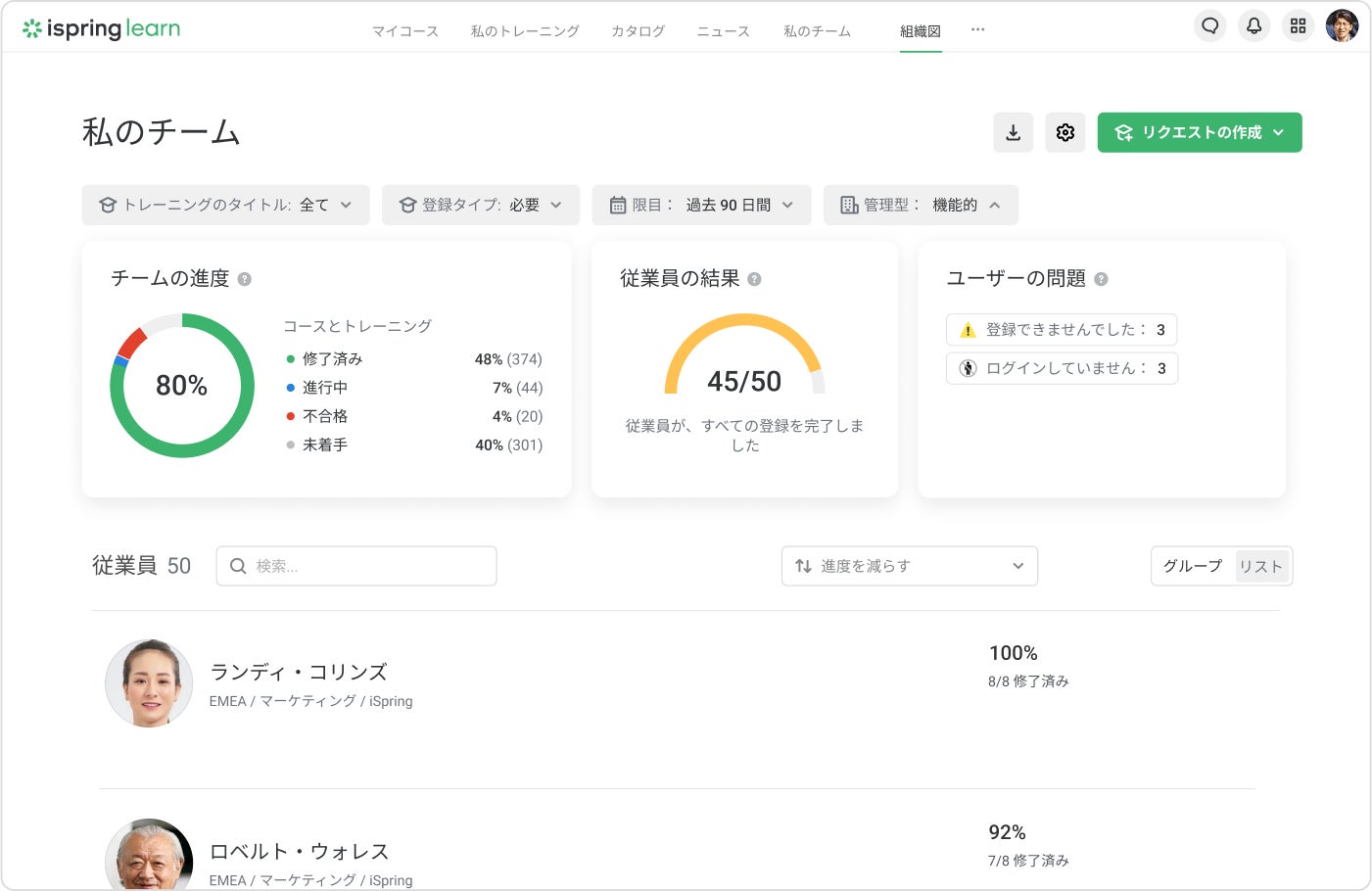1372x891 pixels.
Task: Click the blue 進行中 legend dot
Action: [290, 388]
